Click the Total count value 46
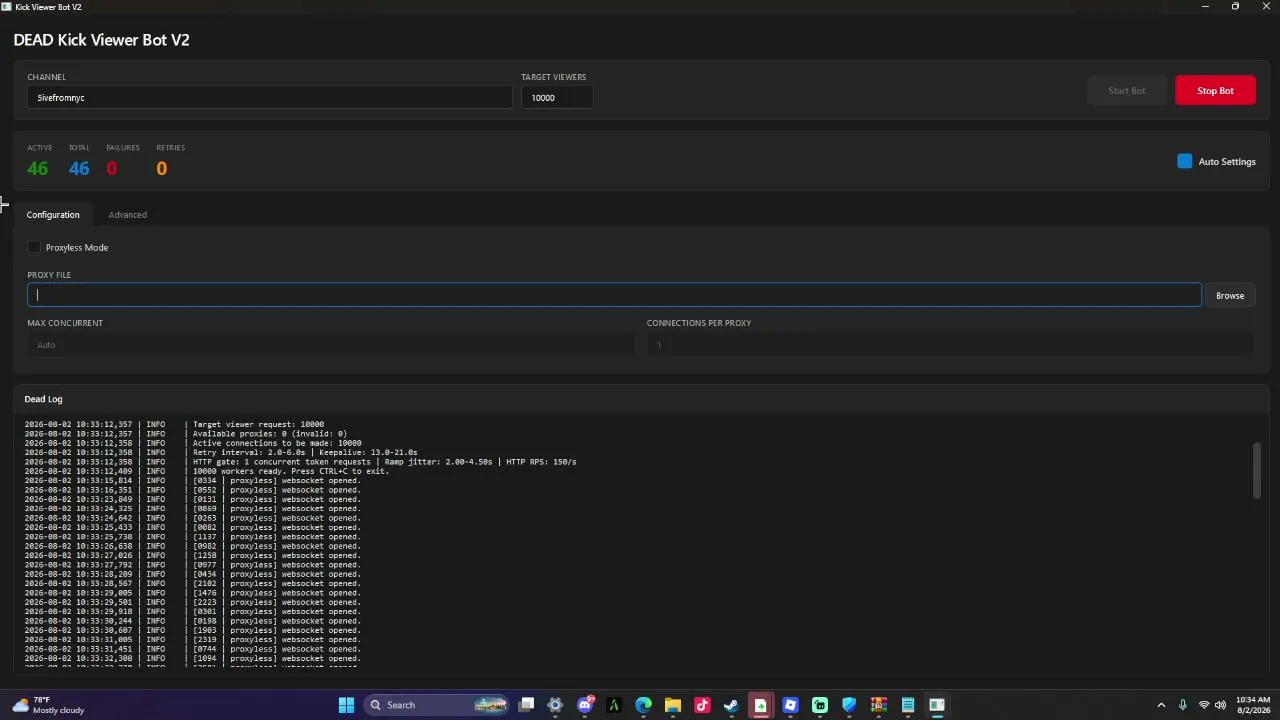 click(79, 168)
